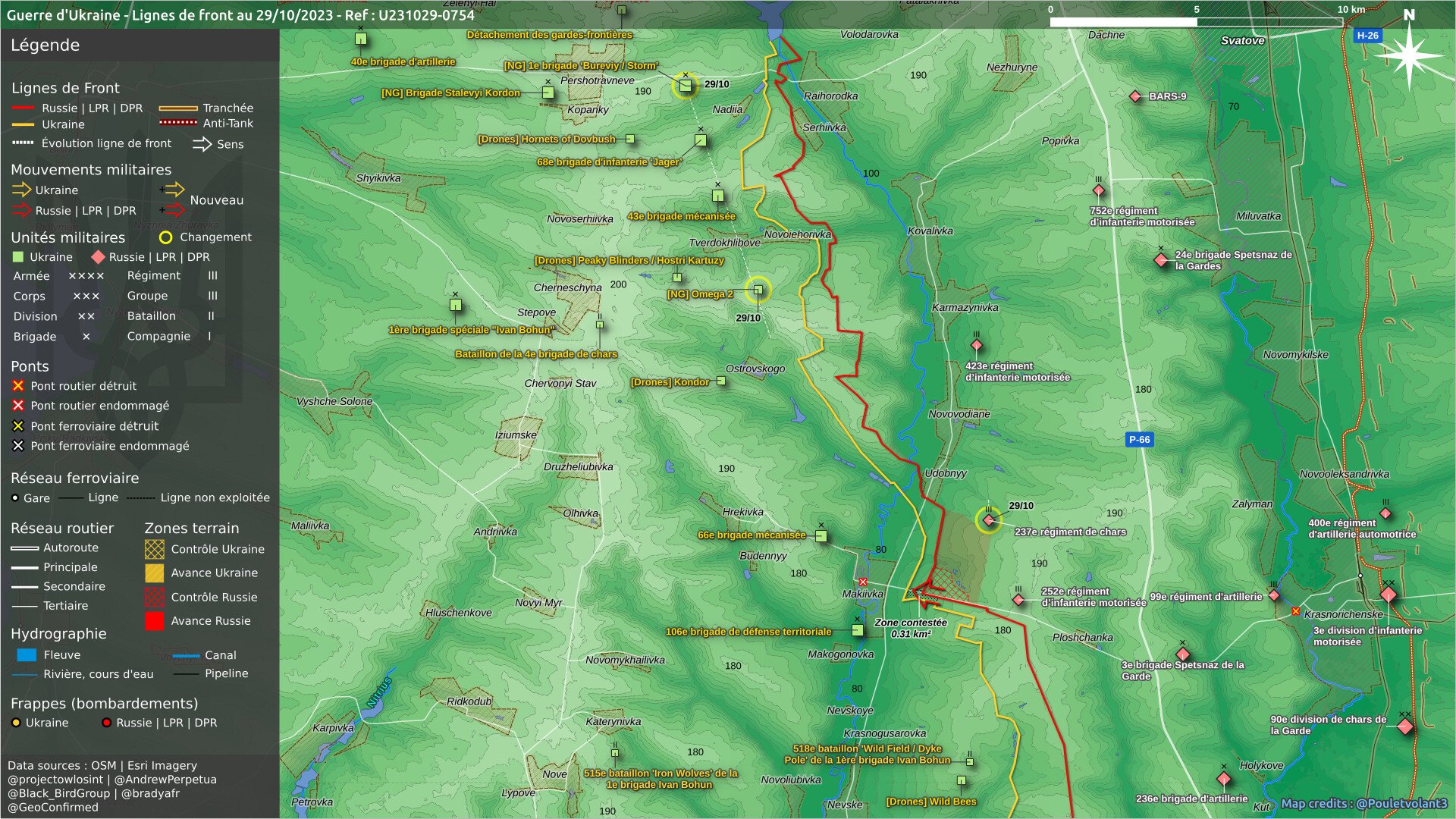Click the damaged road bridge icon near Makiivka
The width and height of the screenshot is (1456, 819).
[x=863, y=582]
